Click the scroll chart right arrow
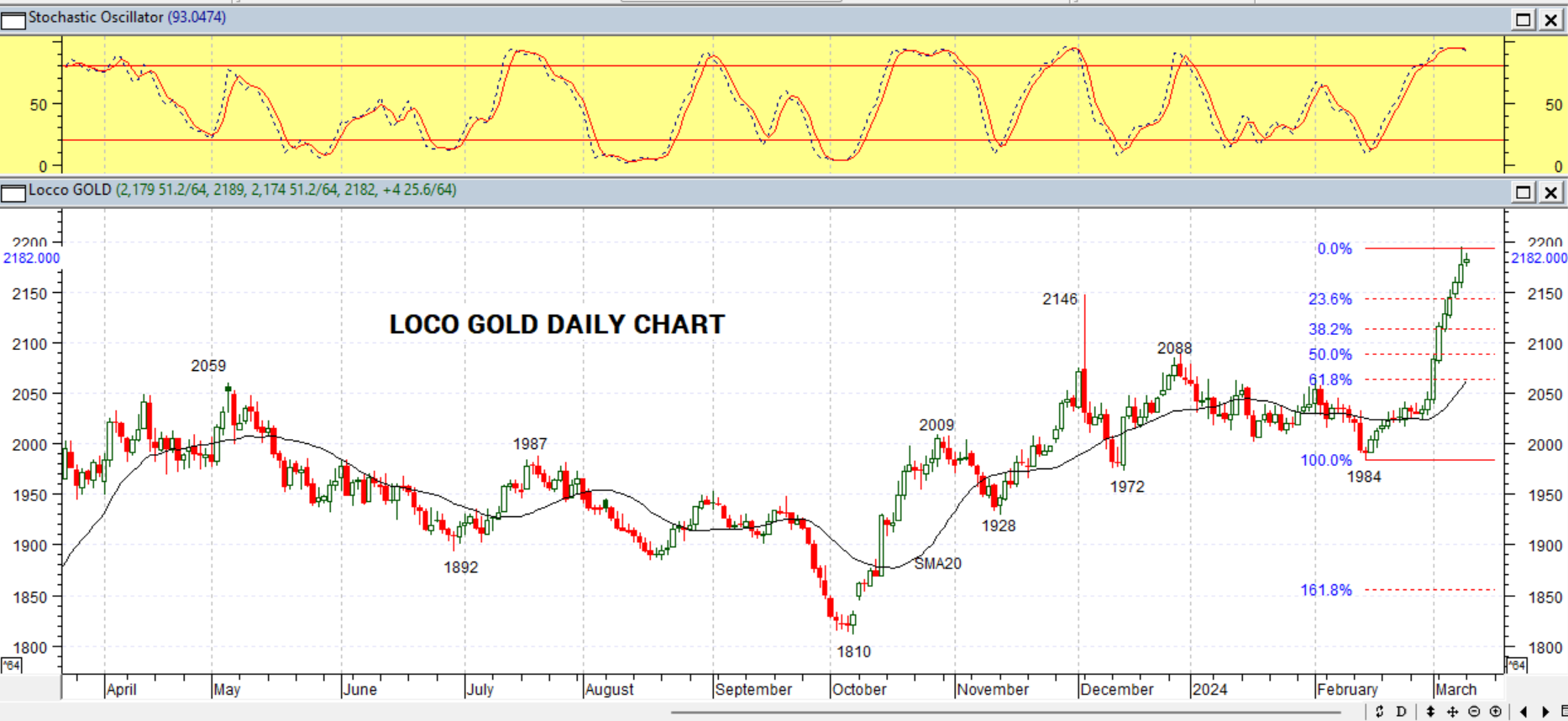The image size is (1568, 721). [1545, 712]
